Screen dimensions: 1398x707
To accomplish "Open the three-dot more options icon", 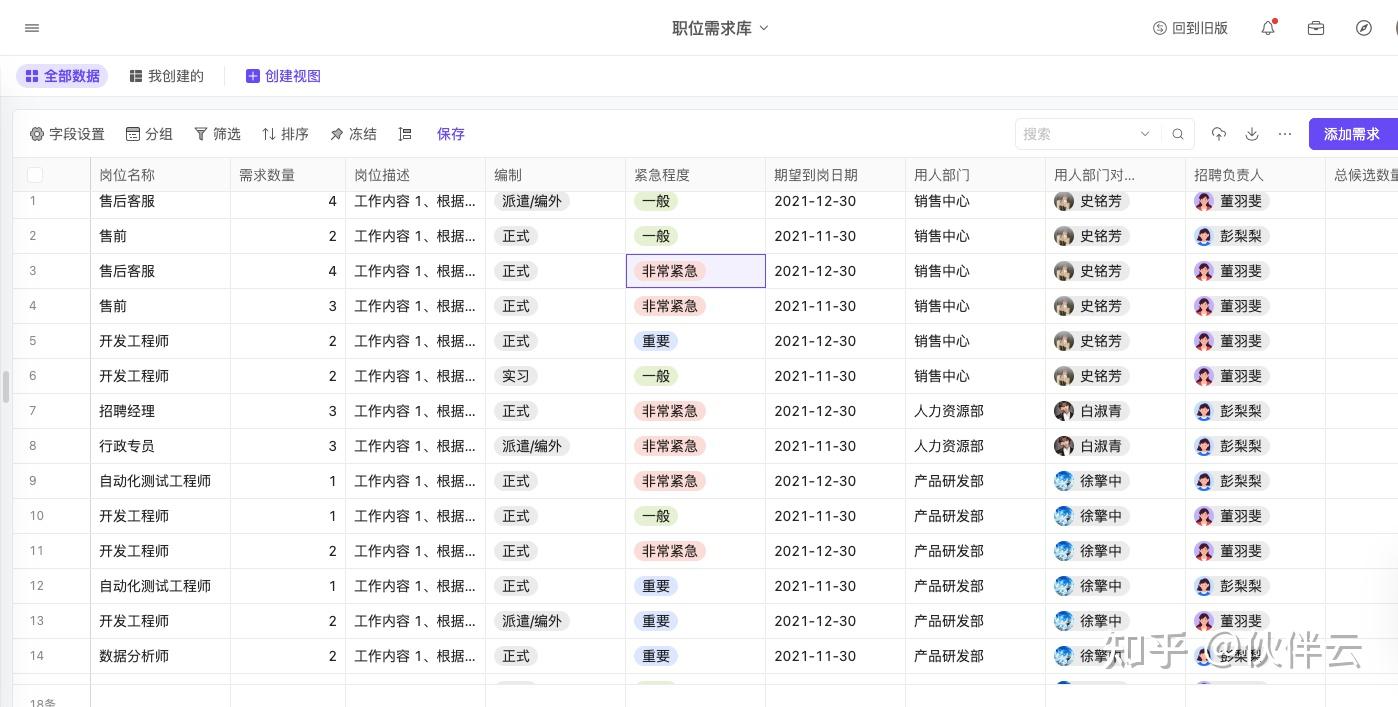I will point(1285,134).
